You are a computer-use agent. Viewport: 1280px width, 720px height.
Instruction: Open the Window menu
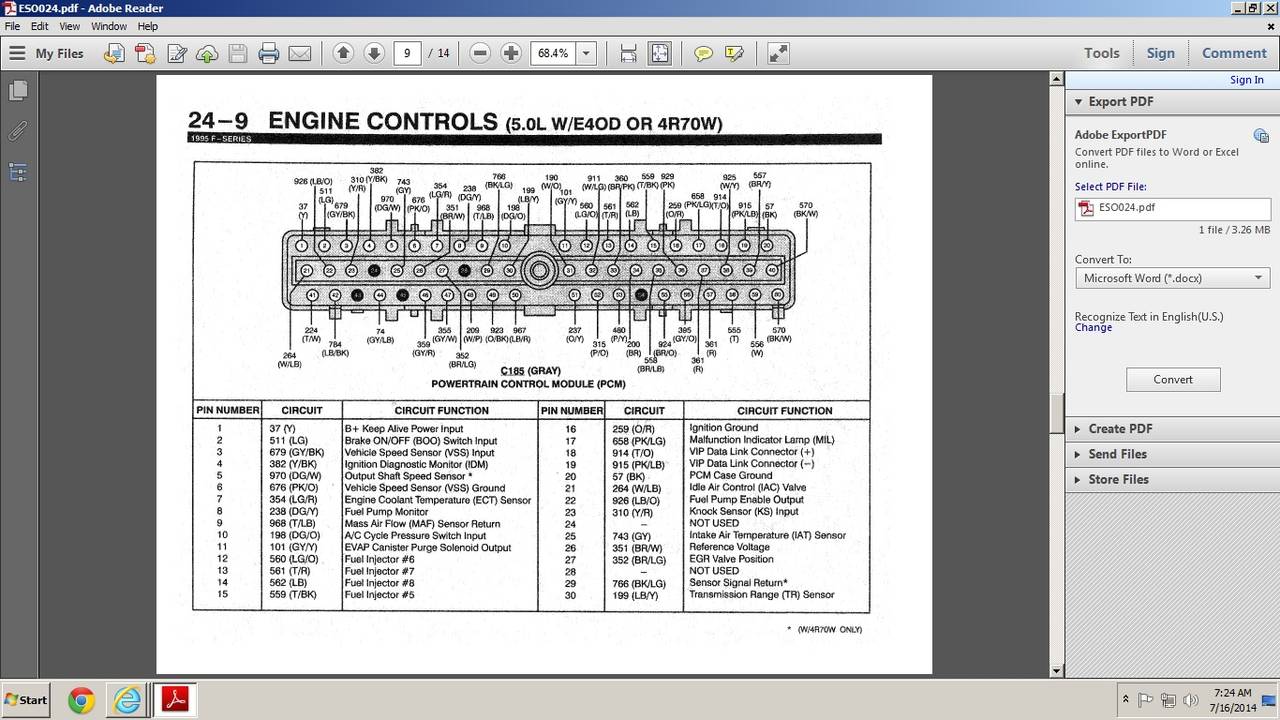tap(109, 26)
